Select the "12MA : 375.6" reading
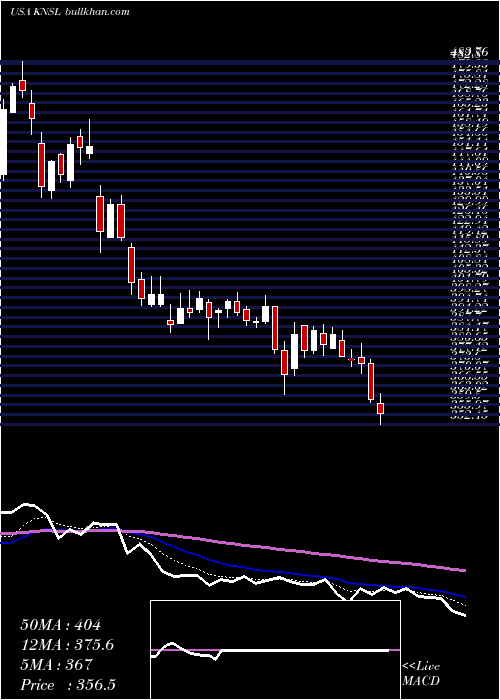This screenshot has height=700, width=500. [x=67, y=645]
